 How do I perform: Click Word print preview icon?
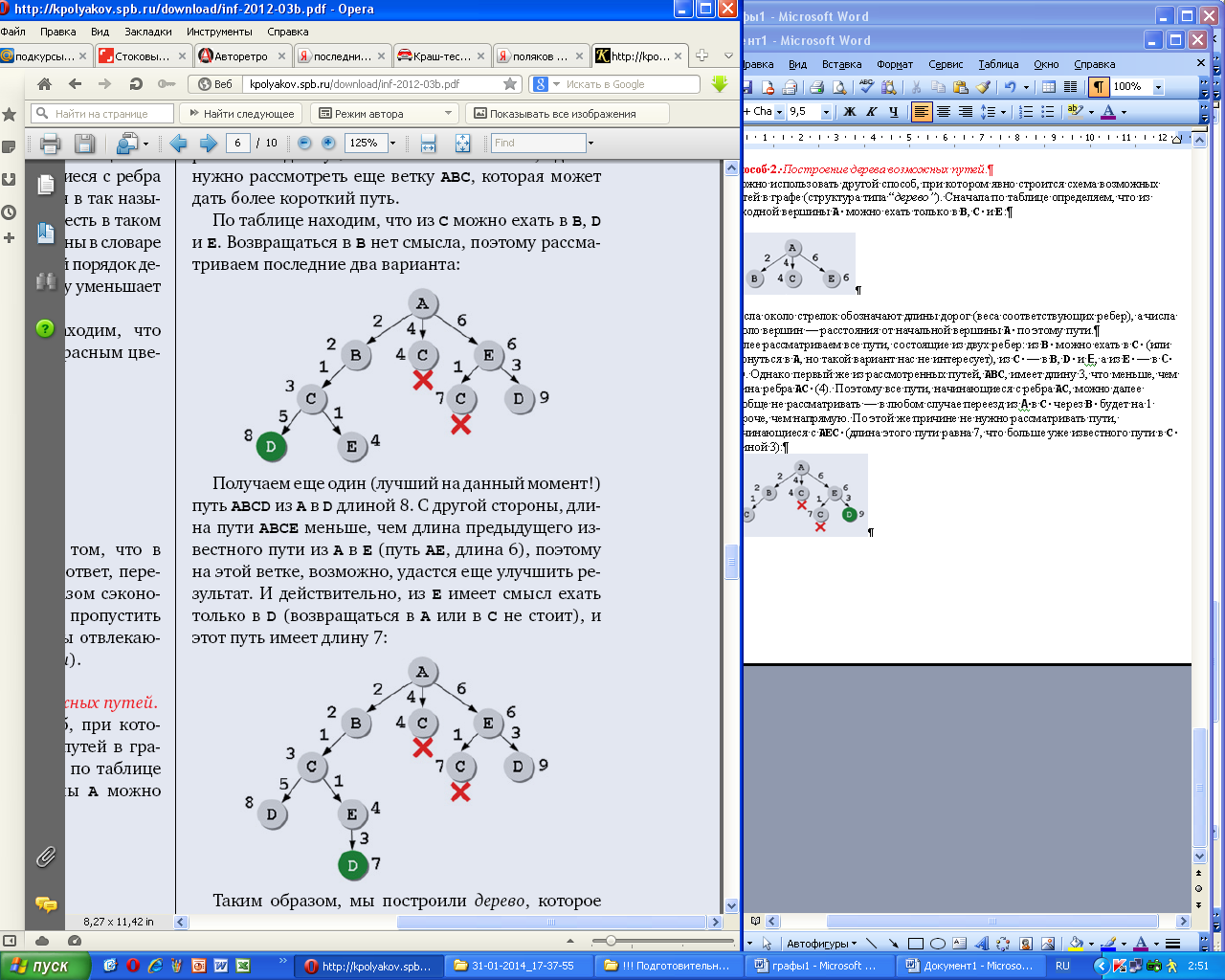[x=839, y=86]
